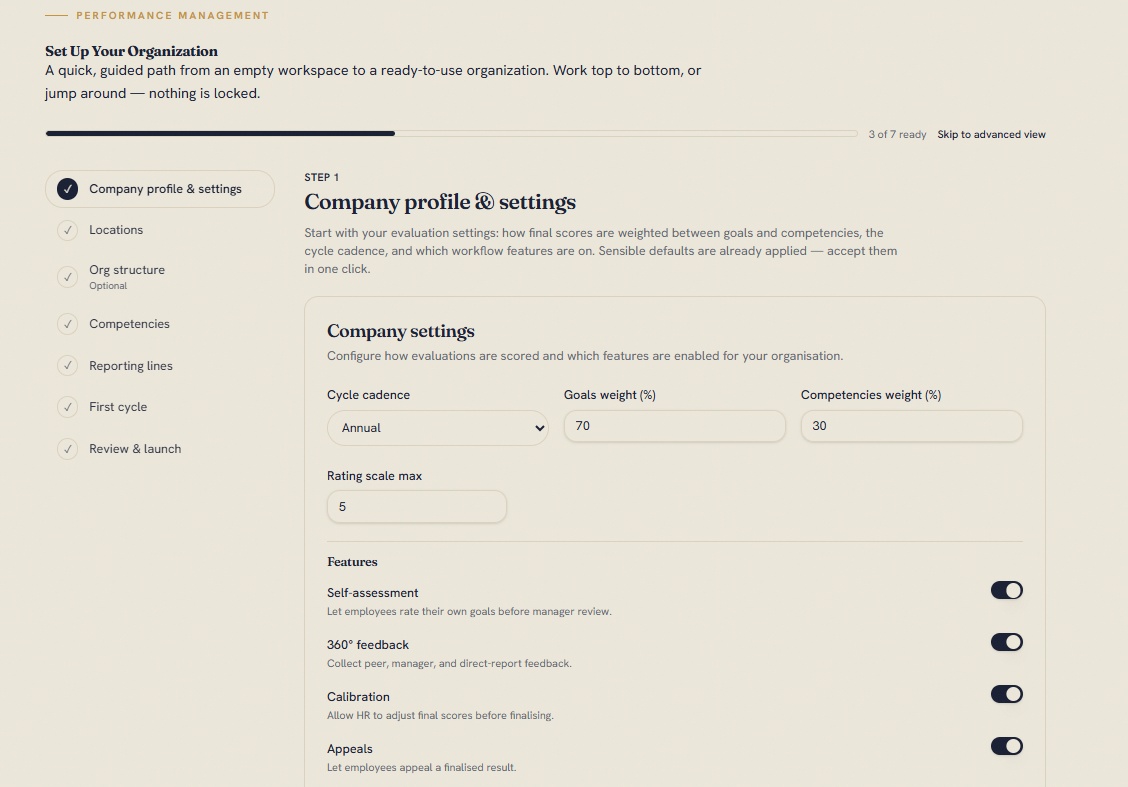Open the Company profile & settings step
Image resolution: width=1128 pixels, height=787 pixels.
(160, 189)
